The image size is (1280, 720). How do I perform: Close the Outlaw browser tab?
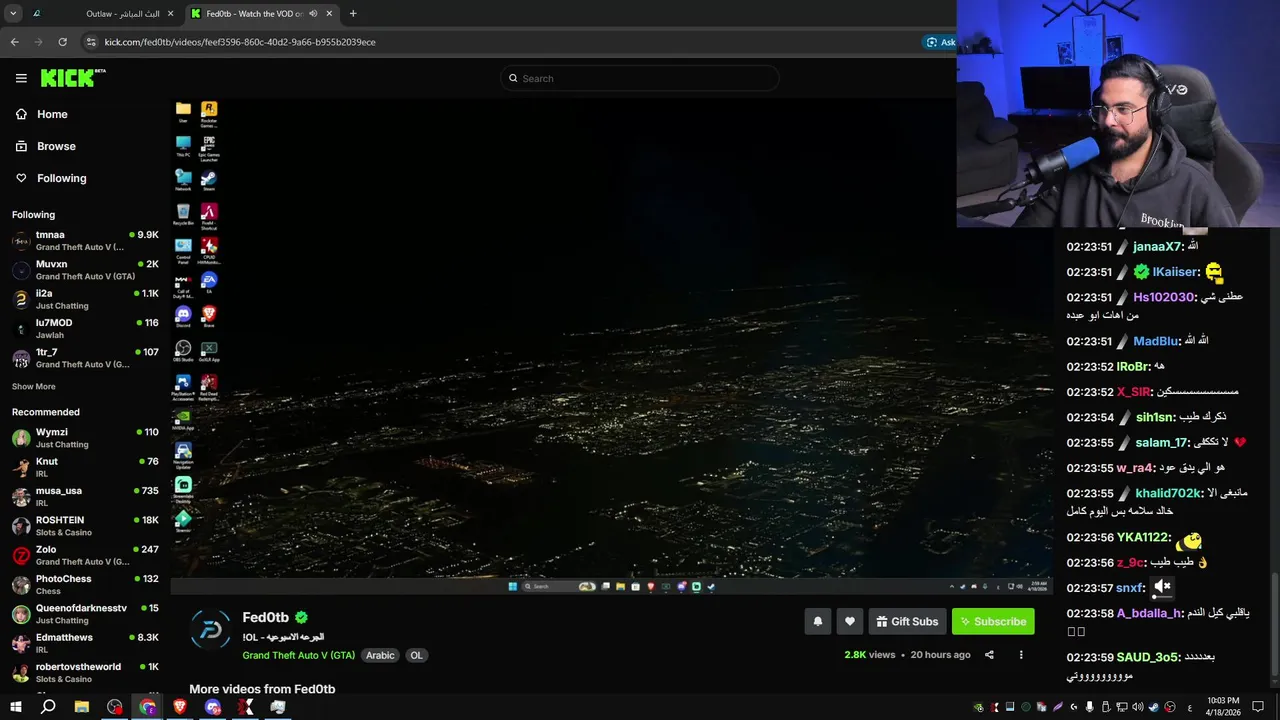pyautogui.click(x=170, y=14)
